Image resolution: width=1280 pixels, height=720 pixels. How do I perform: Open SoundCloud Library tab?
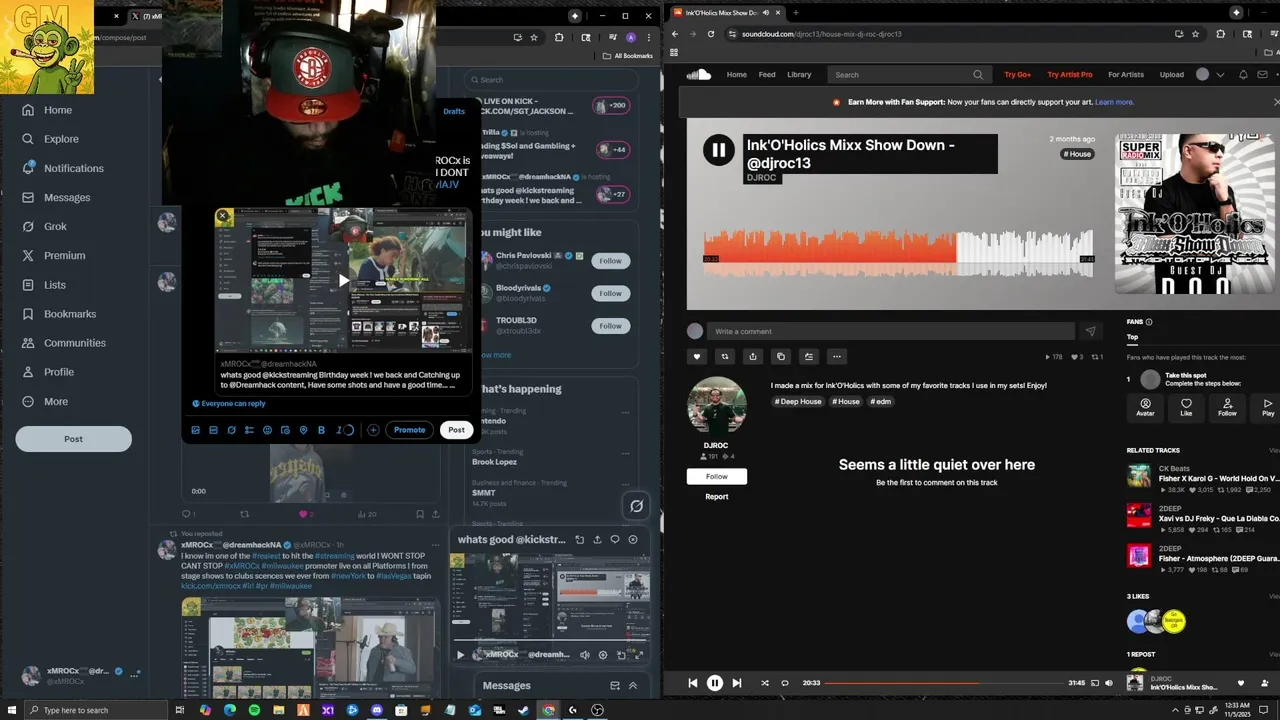799,74
